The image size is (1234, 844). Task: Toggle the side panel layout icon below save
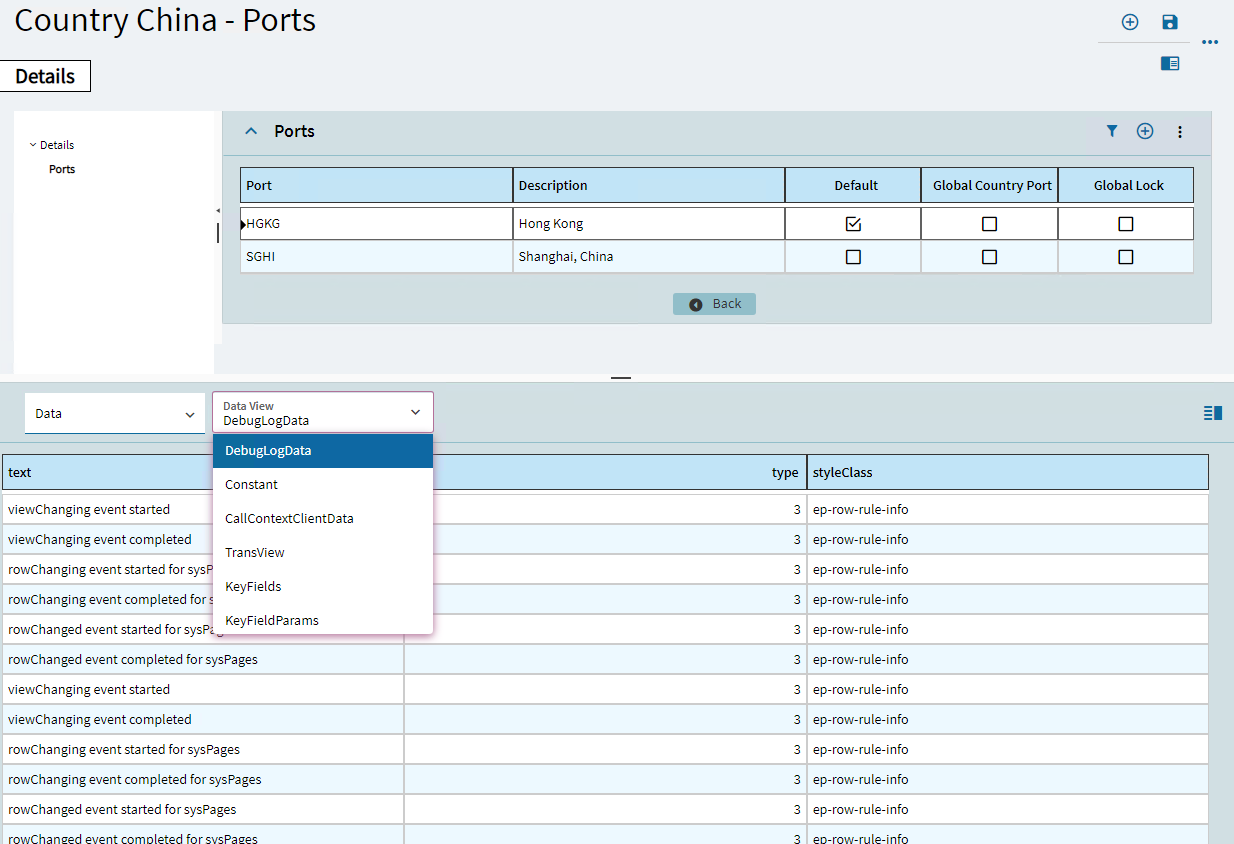pos(1170,63)
